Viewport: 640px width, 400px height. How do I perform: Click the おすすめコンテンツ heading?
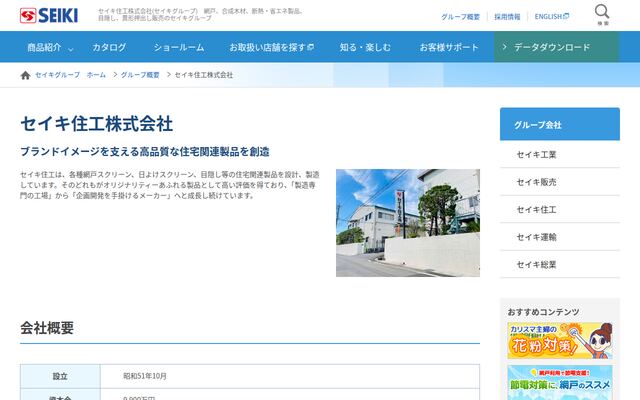coord(543,312)
